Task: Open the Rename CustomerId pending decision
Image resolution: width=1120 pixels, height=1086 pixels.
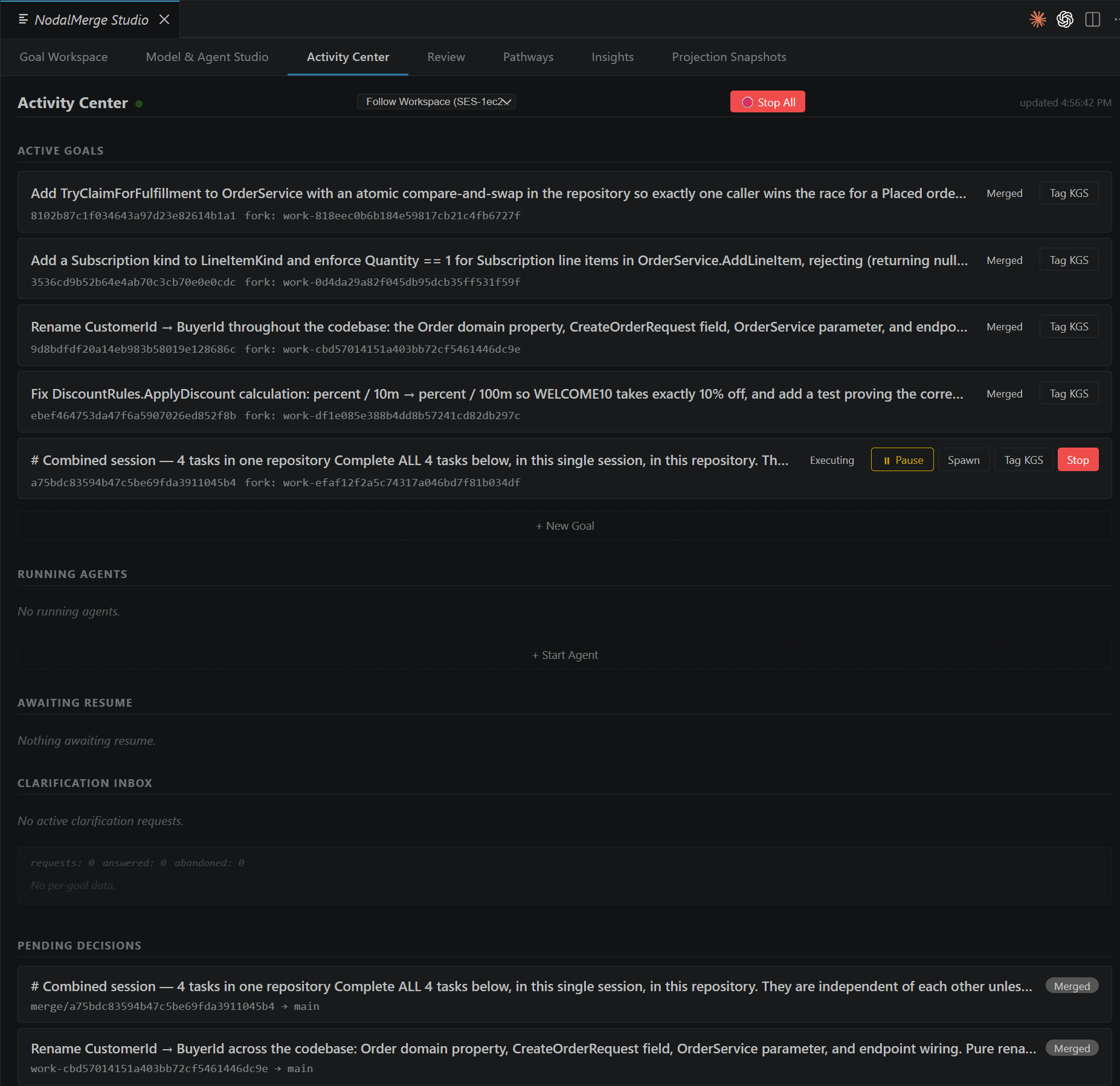Action: click(533, 1049)
